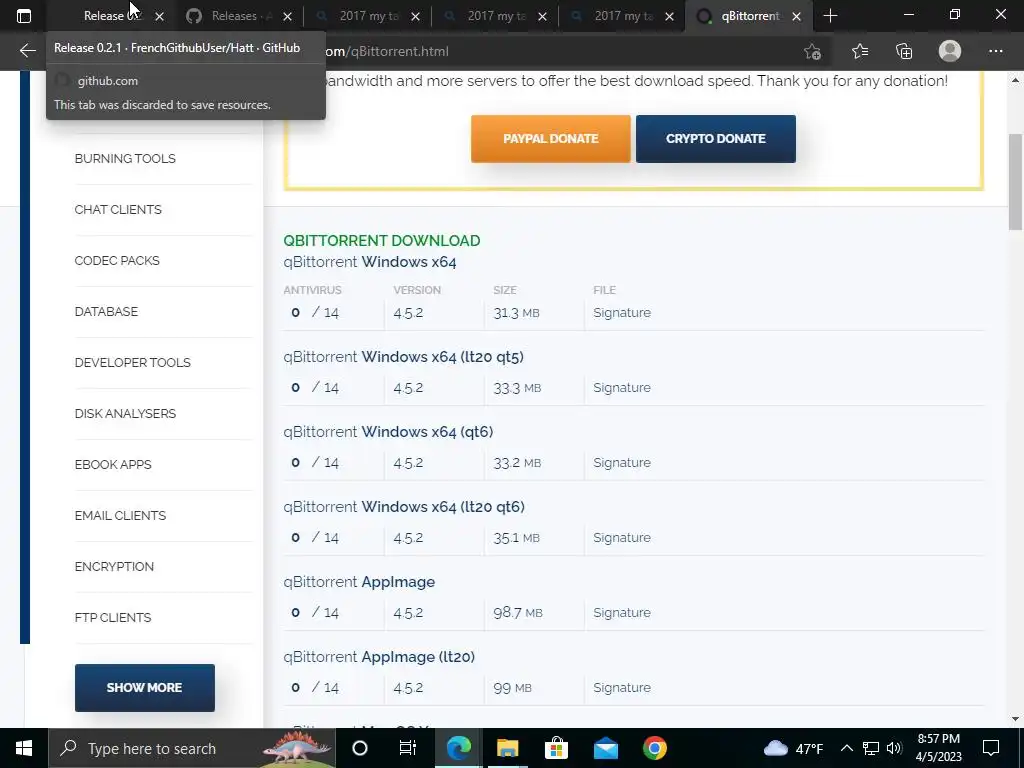Open Microsoft Store from the taskbar
This screenshot has height=768, width=1024.
click(556, 748)
